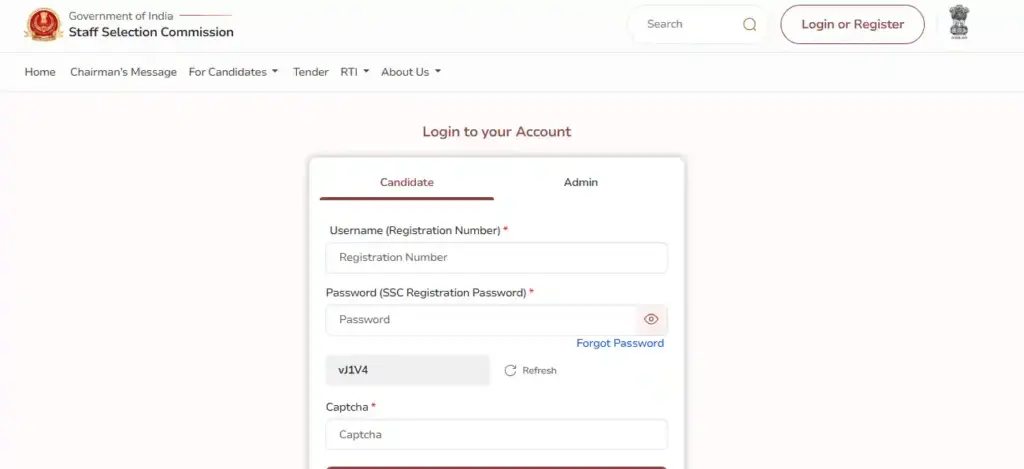1024x469 pixels.
Task: Click the national emblem of India icon
Action: 959,24
